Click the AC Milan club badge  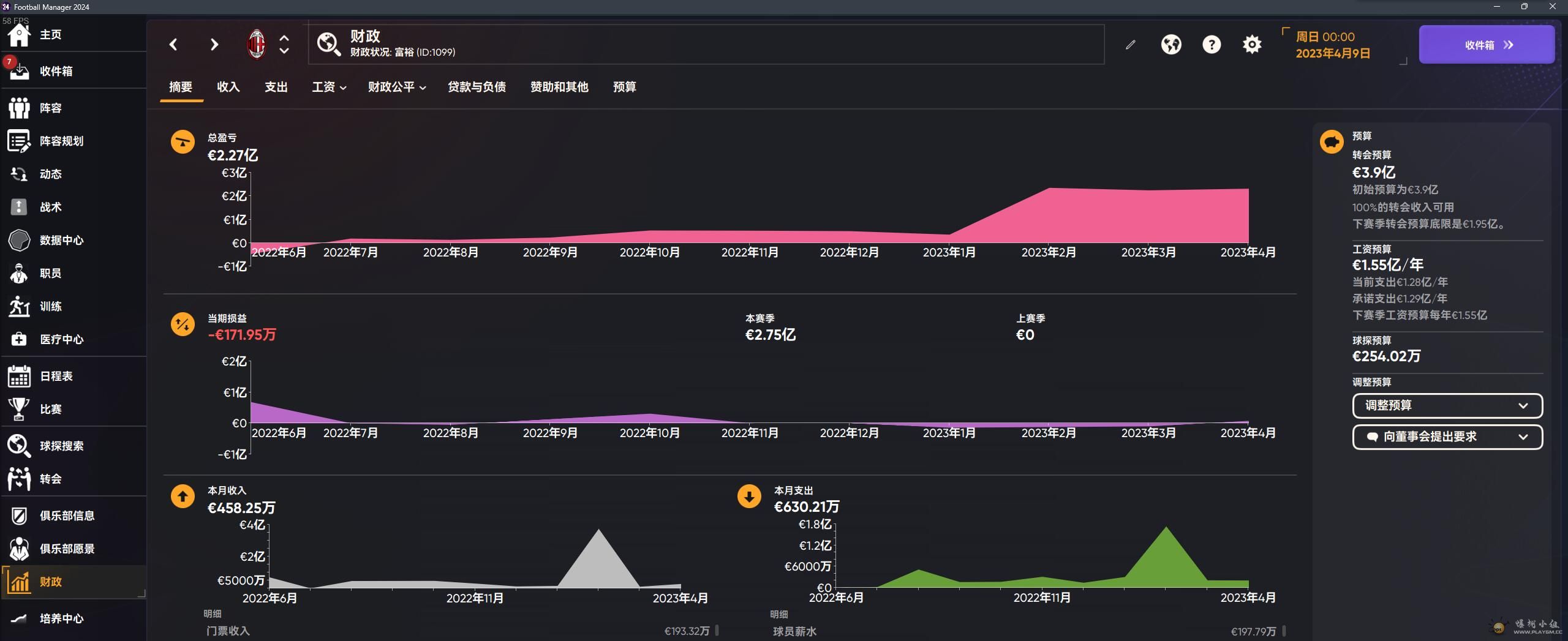[257, 44]
